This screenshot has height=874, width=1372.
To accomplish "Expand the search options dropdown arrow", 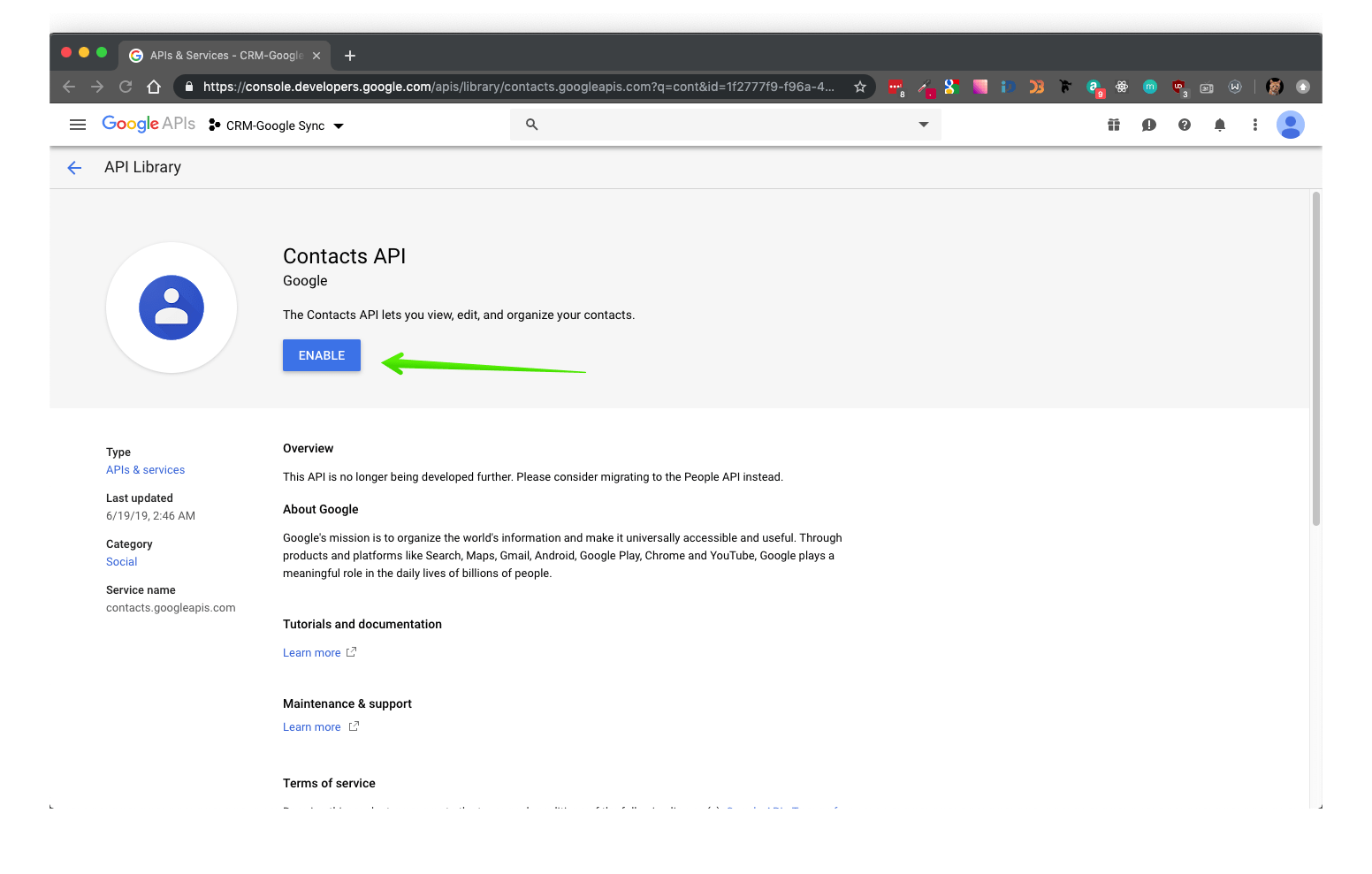I will click(x=923, y=124).
